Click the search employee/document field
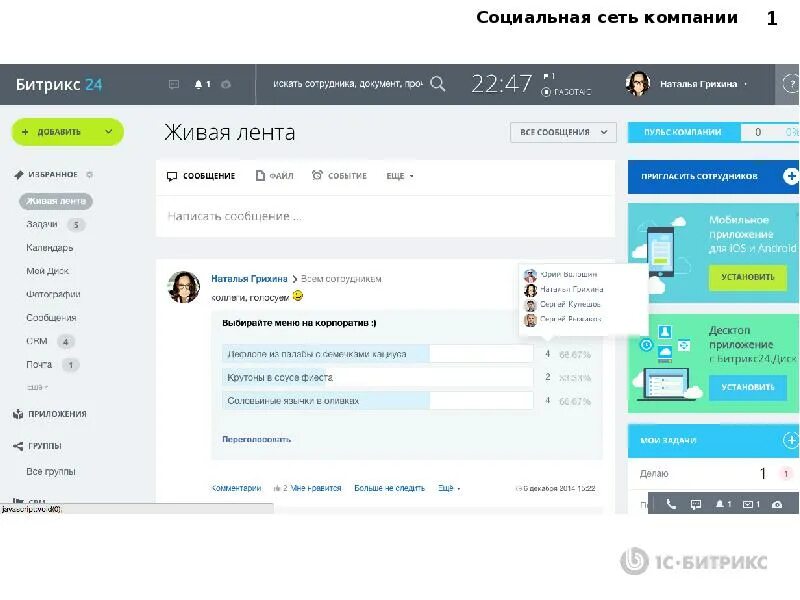Image resolution: width=800 pixels, height=600 pixels. (347, 84)
